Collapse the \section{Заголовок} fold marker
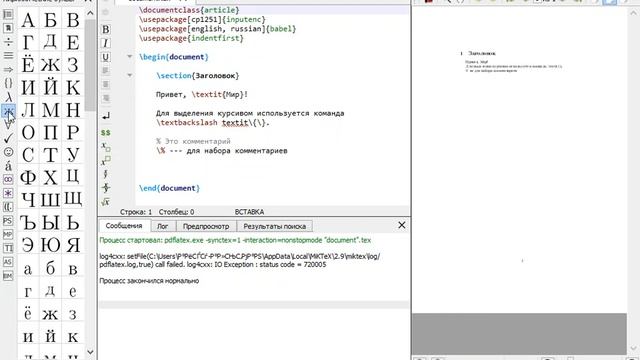The width and height of the screenshot is (640, 360). click(x=130, y=76)
